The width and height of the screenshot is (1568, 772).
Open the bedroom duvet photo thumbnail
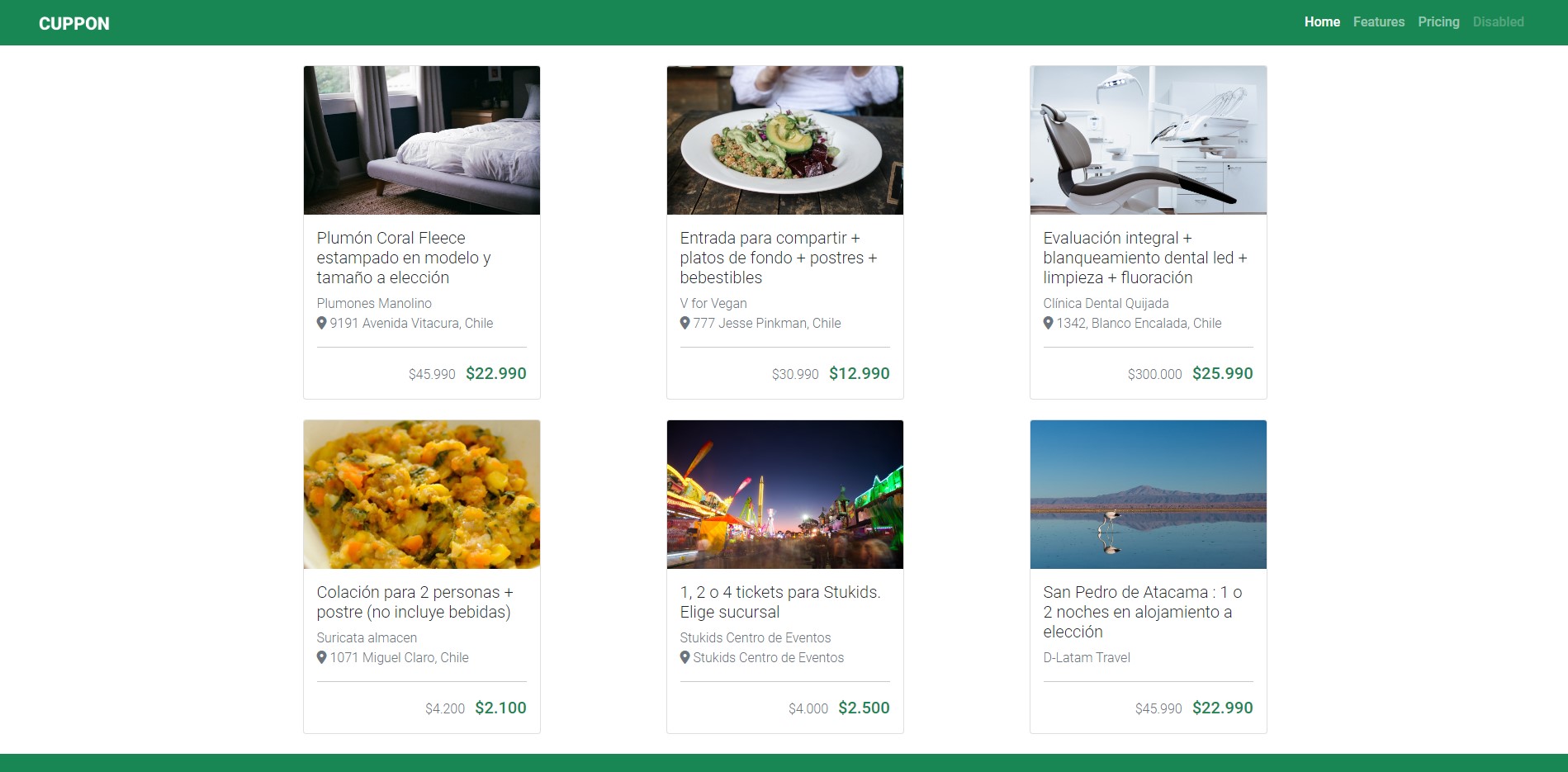[422, 140]
